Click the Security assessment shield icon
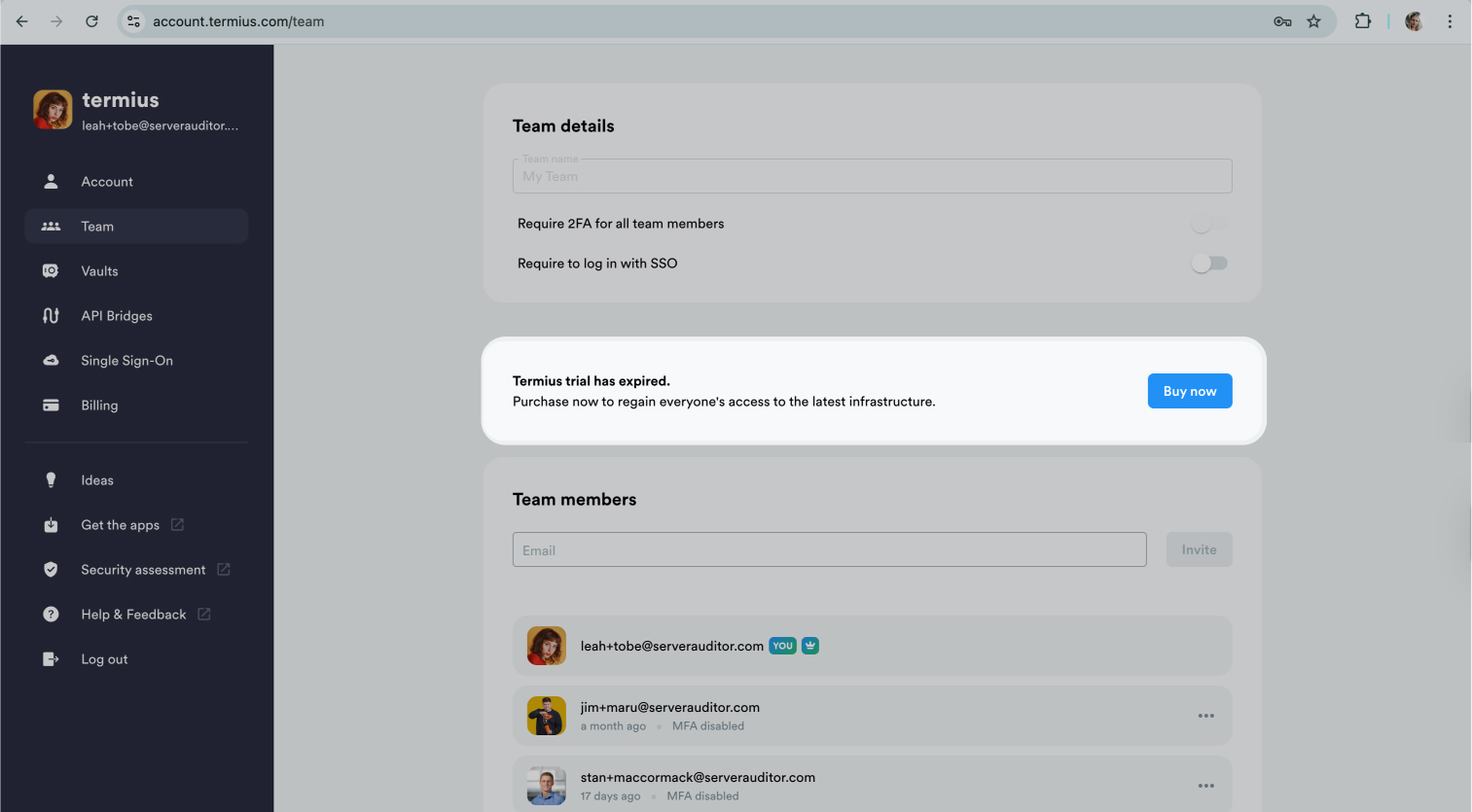This screenshot has width=1472, height=812. click(51, 570)
